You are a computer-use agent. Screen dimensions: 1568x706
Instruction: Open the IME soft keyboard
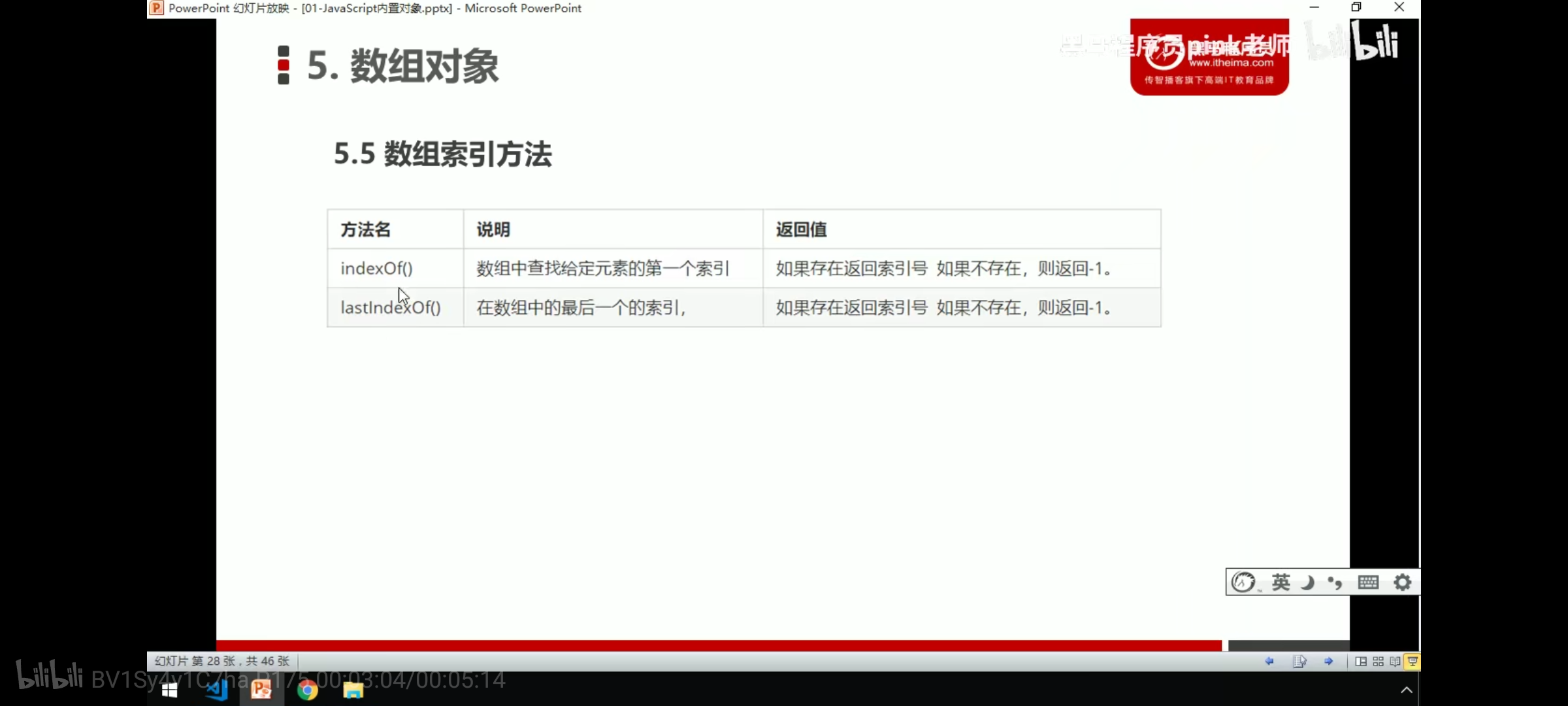(x=1368, y=582)
